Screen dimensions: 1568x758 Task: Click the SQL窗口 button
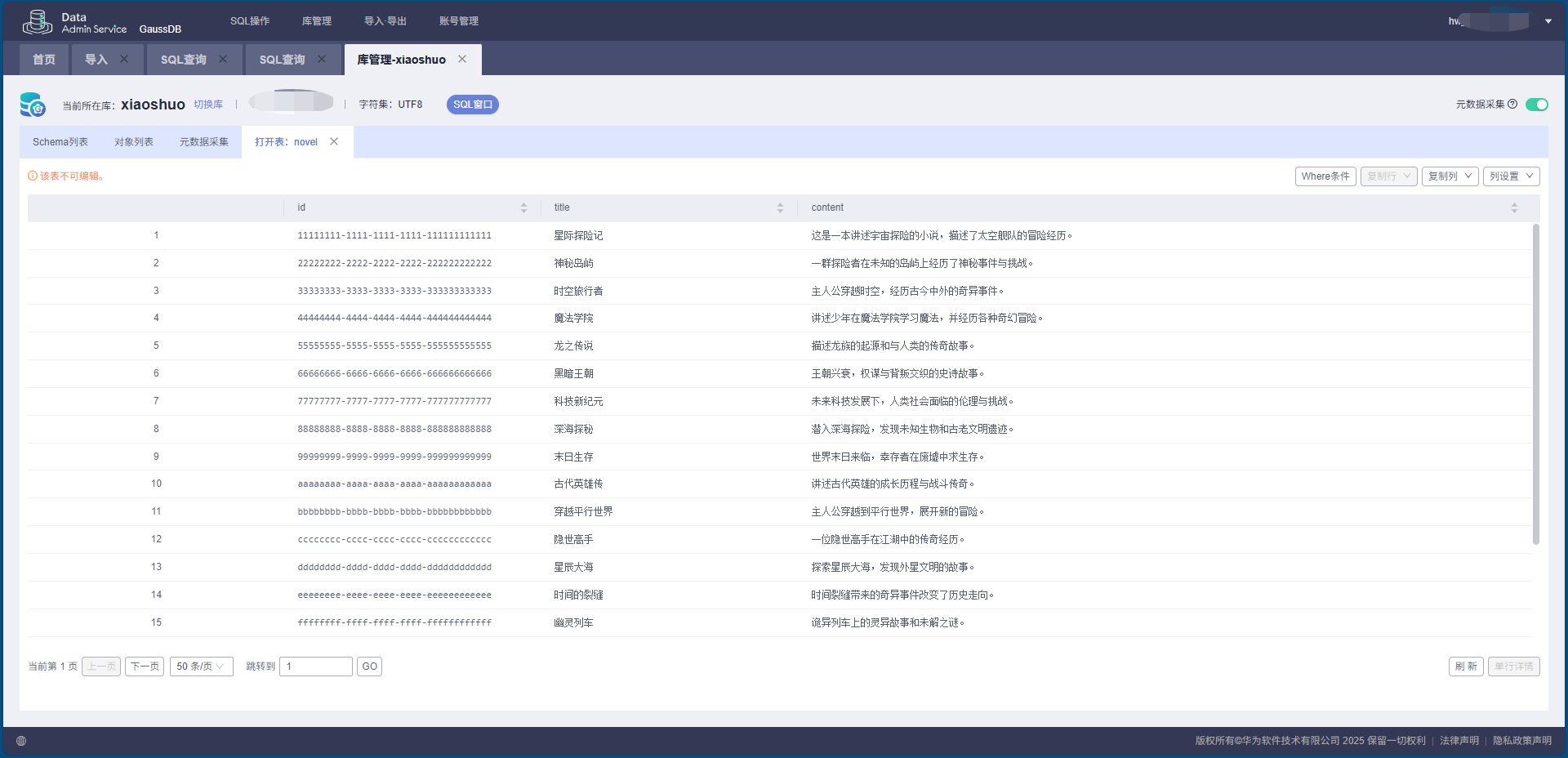pos(473,105)
